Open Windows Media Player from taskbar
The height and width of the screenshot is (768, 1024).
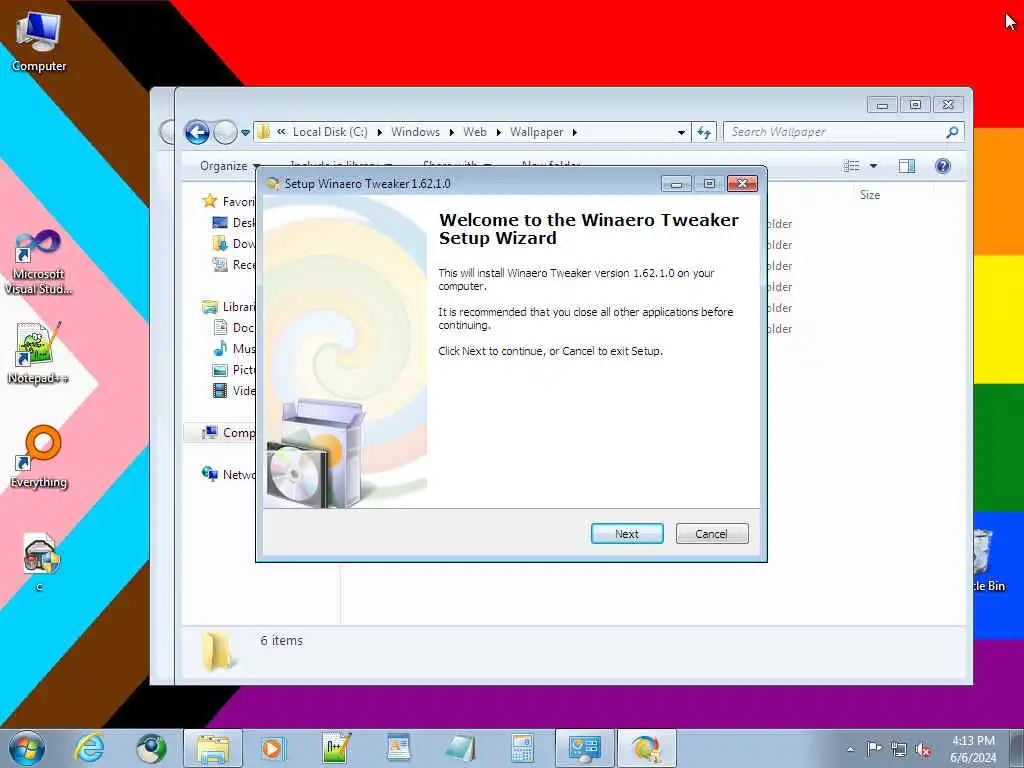click(x=273, y=748)
